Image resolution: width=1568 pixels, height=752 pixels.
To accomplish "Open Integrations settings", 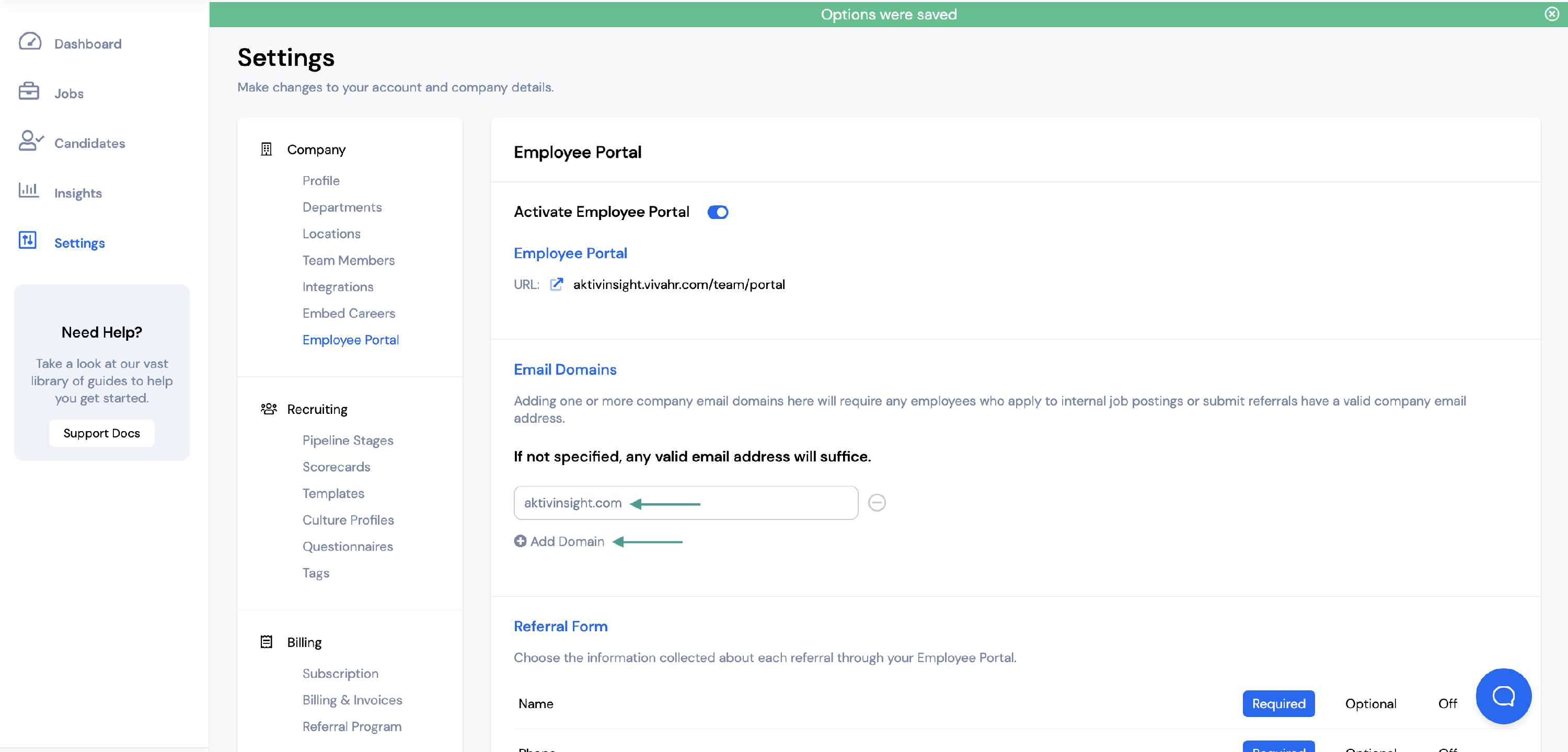I will [x=338, y=286].
